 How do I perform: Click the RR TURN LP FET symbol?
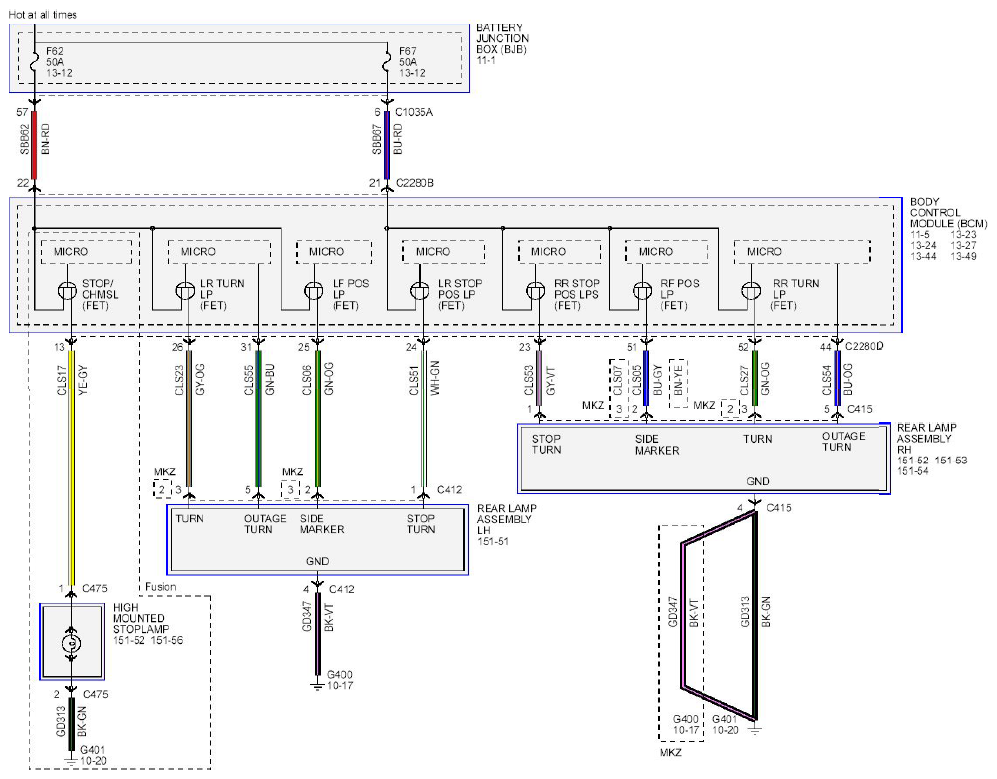tap(751, 291)
